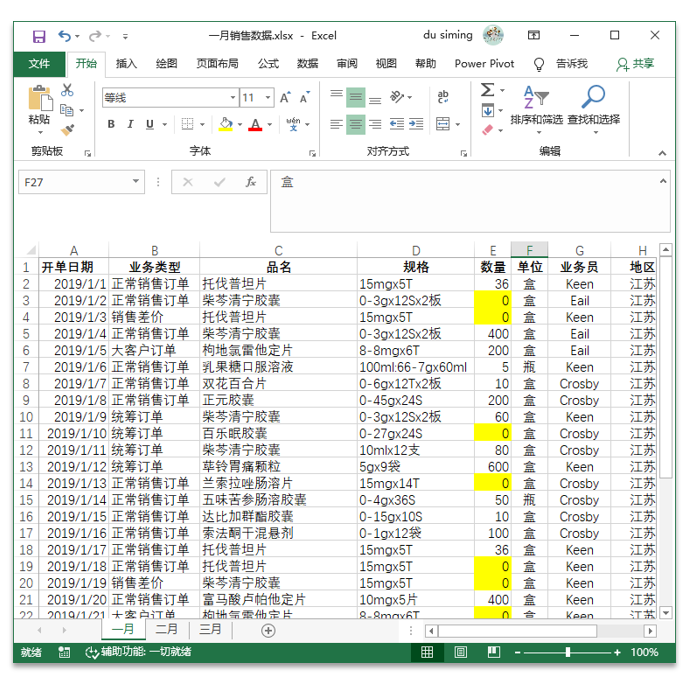
Task: Decrease font size with the small A icon
Action: click(305, 97)
